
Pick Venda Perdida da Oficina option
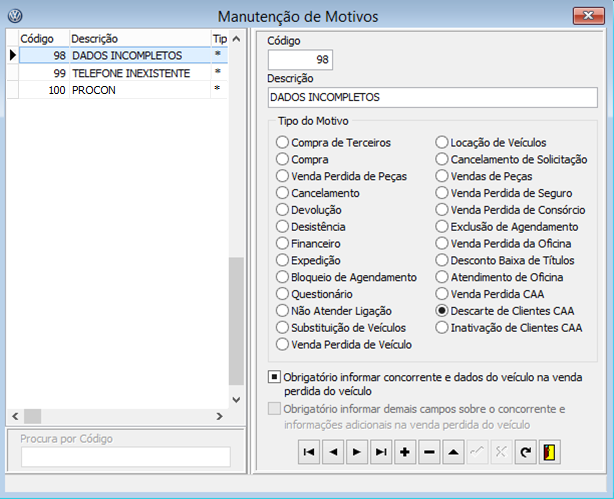click(503, 244)
